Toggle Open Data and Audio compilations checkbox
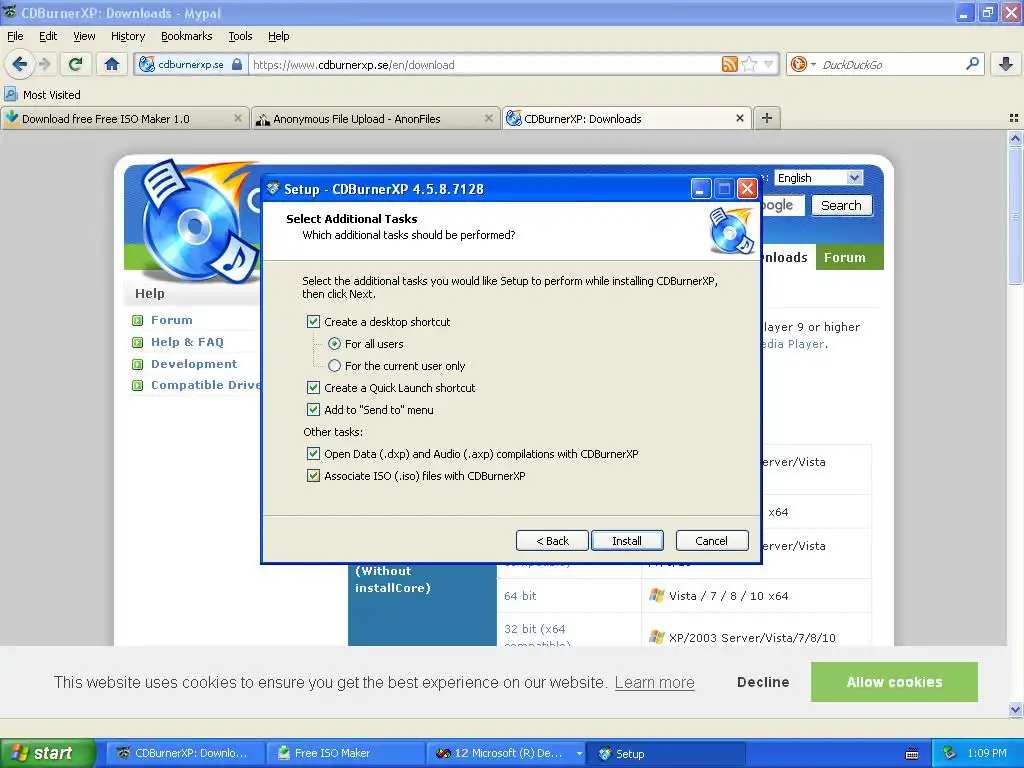 313,454
